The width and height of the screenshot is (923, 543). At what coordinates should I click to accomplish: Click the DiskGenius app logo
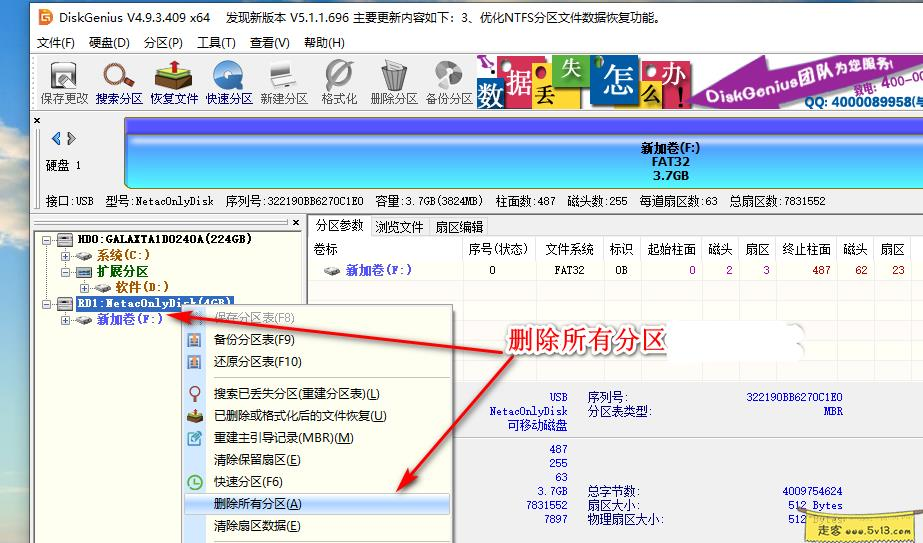[45, 17]
